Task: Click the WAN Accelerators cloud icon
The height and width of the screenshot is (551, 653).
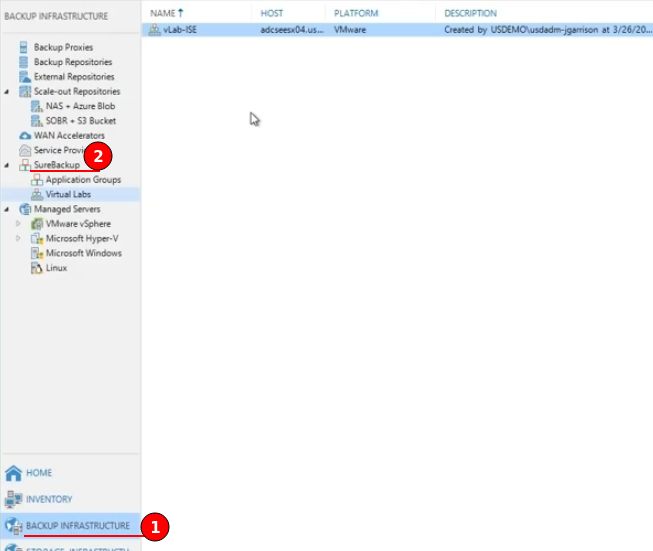Action: tap(25, 136)
